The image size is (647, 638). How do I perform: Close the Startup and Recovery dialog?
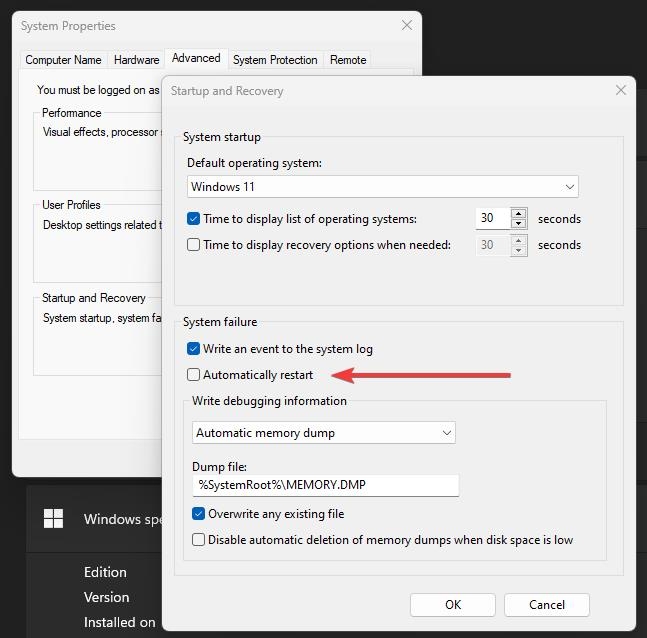pyautogui.click(x=621, y=90)
